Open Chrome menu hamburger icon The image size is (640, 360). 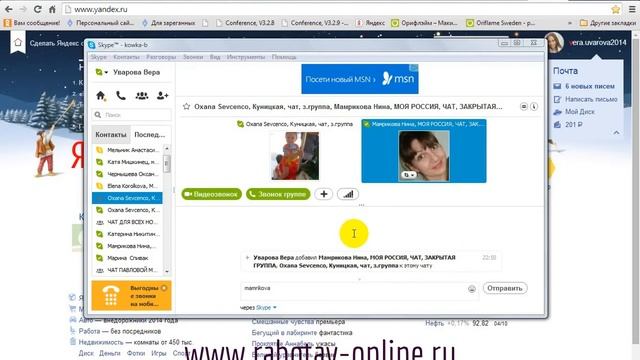(x=632, y=9)
